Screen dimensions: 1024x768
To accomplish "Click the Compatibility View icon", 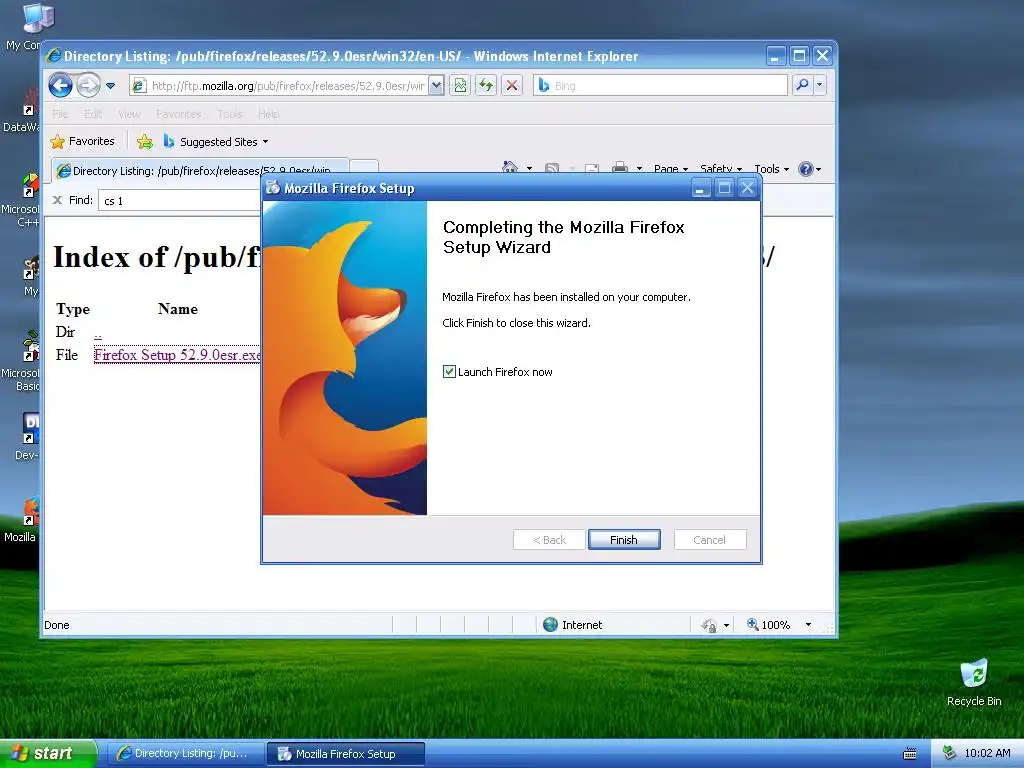I will click(x=460, y=86).
